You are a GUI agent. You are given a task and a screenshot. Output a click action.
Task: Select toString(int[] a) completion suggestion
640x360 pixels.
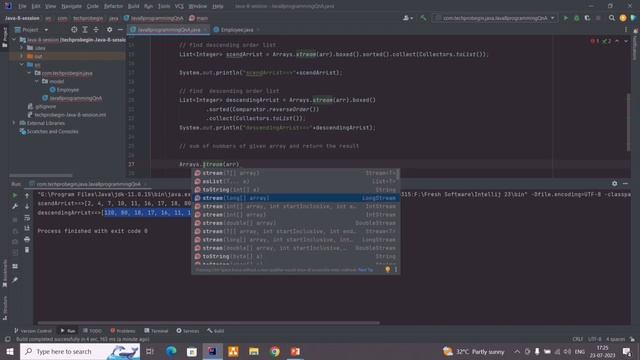tap(296, 190)
